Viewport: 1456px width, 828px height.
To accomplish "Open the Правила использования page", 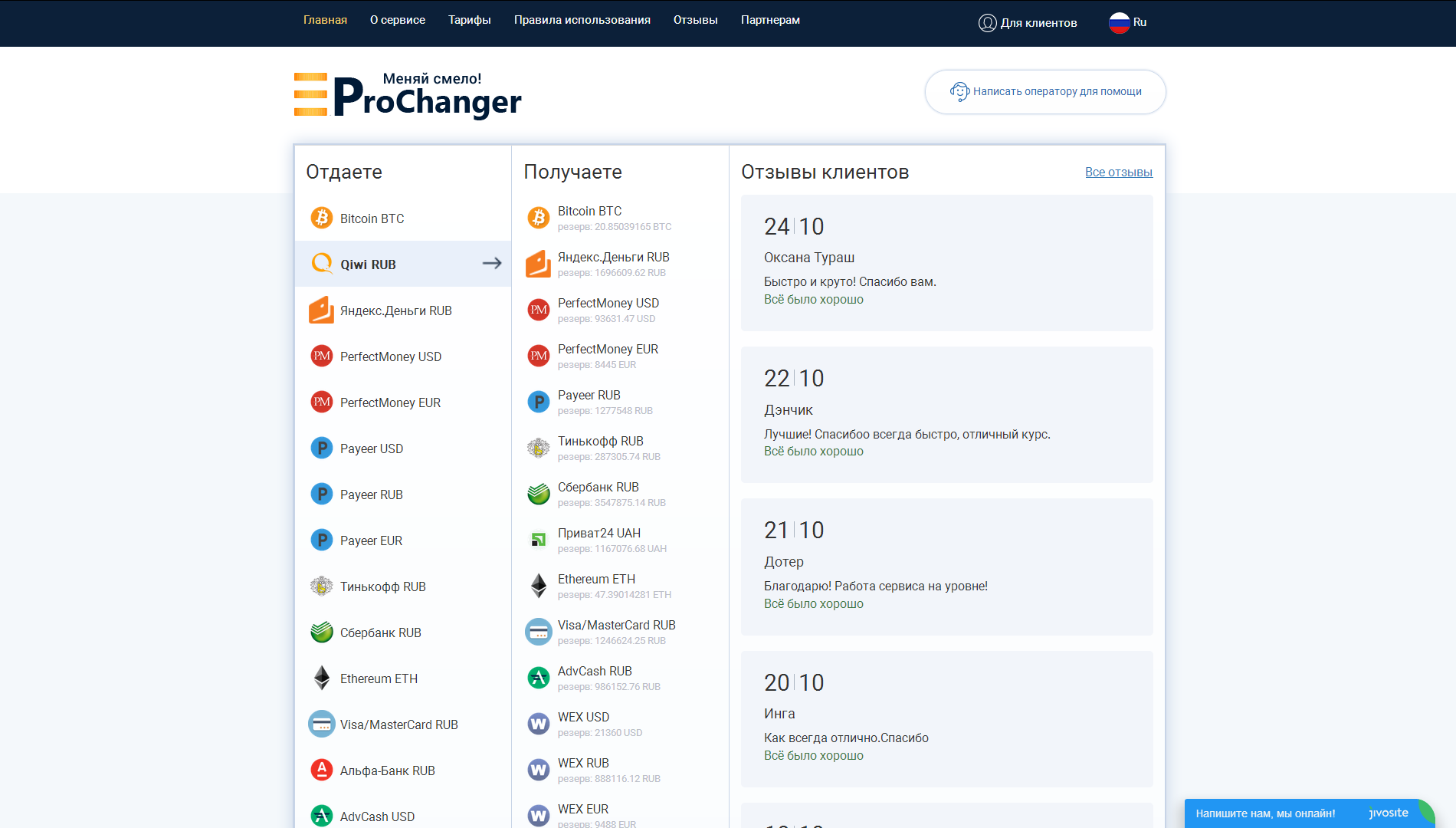I will [582, 20].
